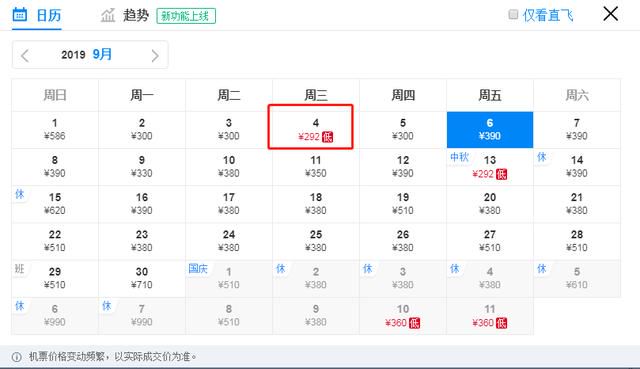Open the 2019 9月 month selector
This screenshot has width=640, height=369.
[87, 54]
